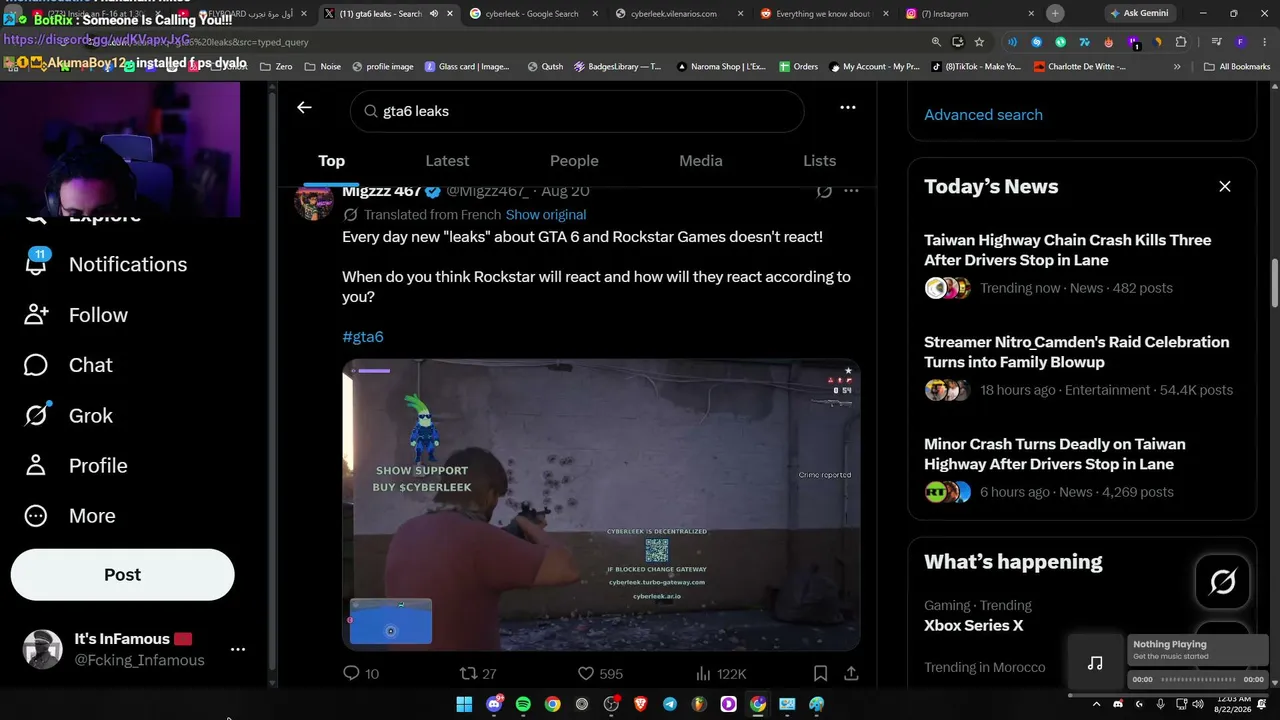
Task: View analytics for the 122K views post
Action: [720, 674]
